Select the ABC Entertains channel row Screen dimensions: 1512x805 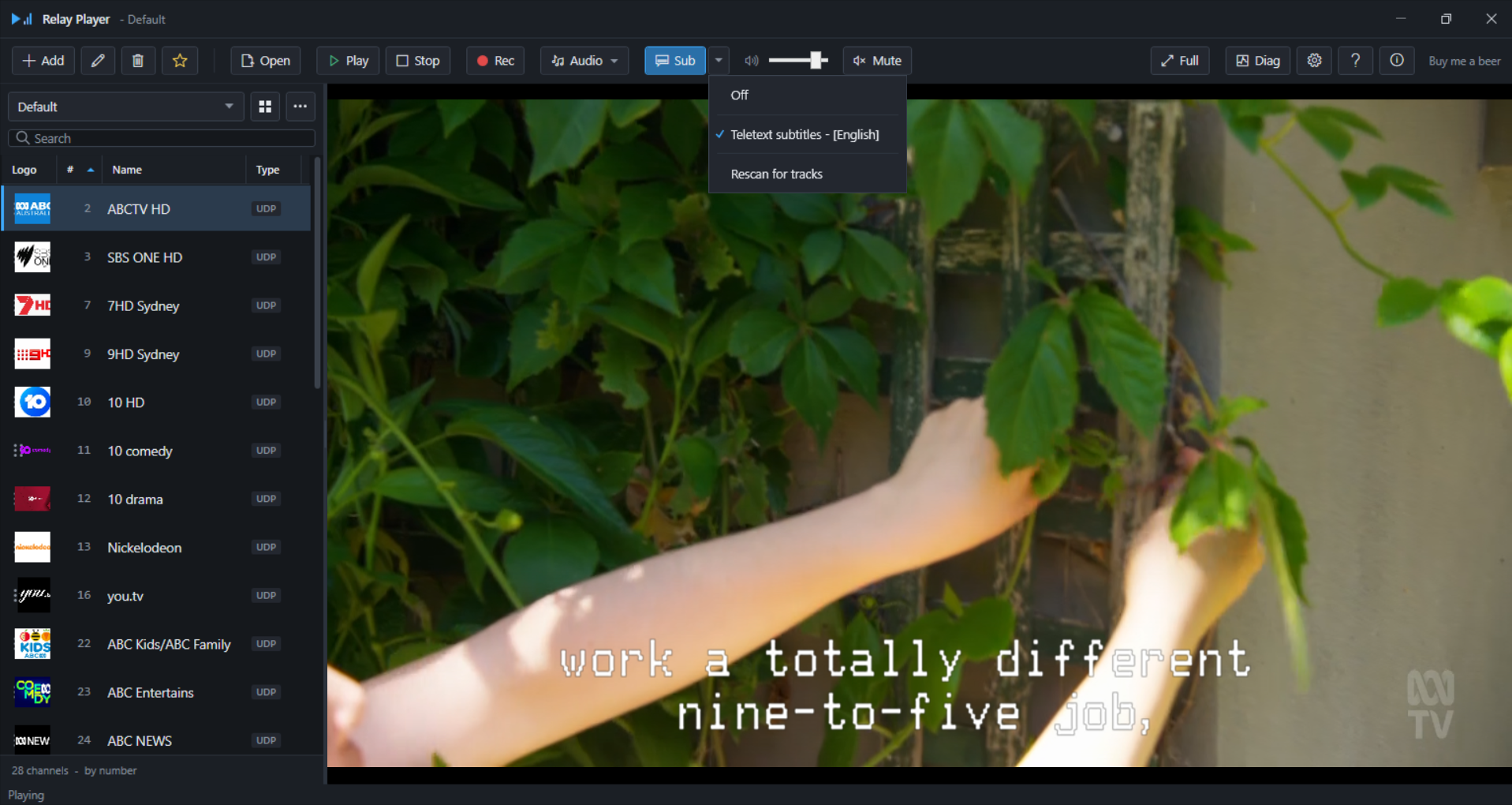157,692
